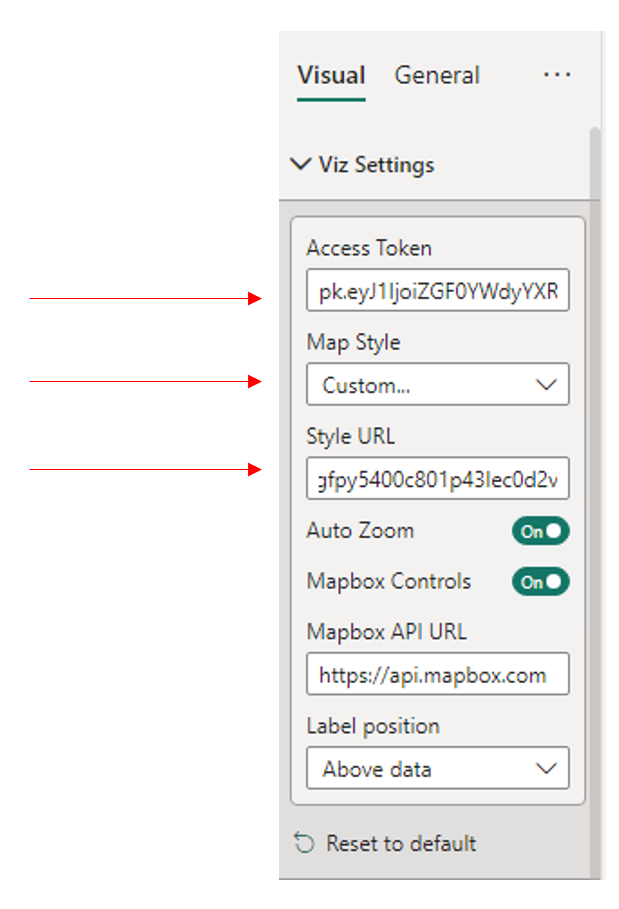The width and height of the screenshot is (619, 909).
Task: Collapse Viz Settings using the chevron
Action: point(300,164)
